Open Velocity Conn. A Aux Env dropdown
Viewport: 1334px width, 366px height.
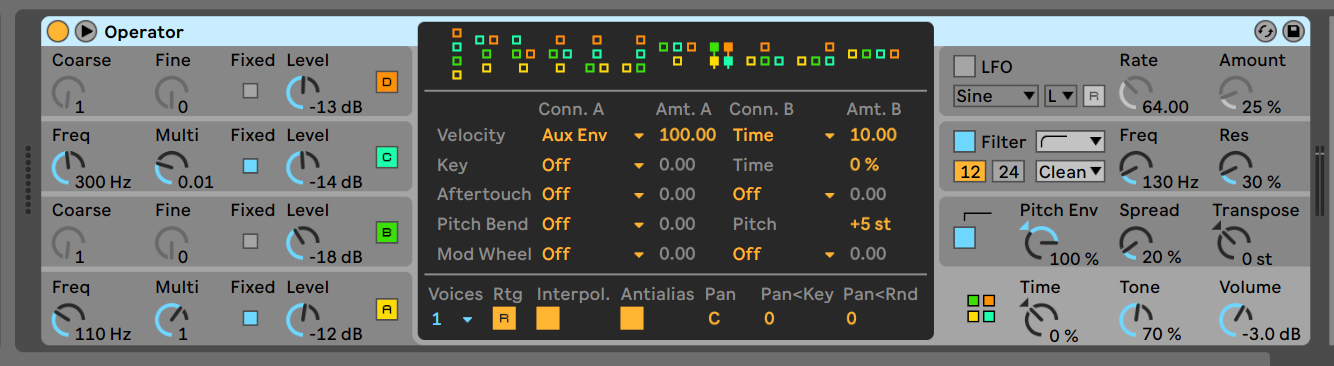click(x=593, y=135)
